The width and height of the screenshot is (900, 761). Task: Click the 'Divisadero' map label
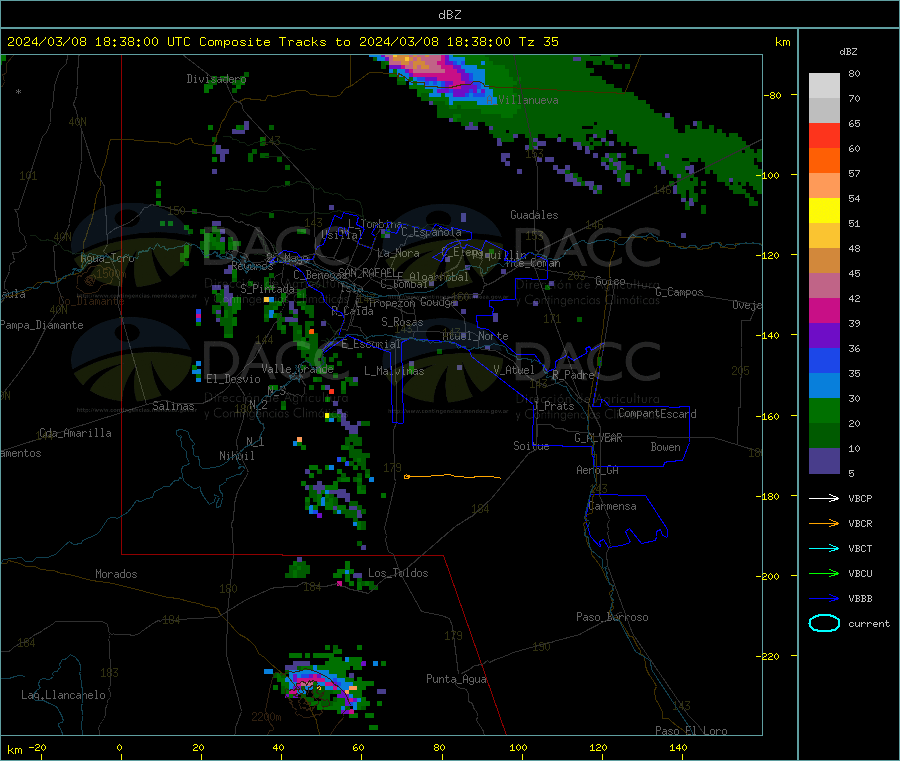click(216, 79)
